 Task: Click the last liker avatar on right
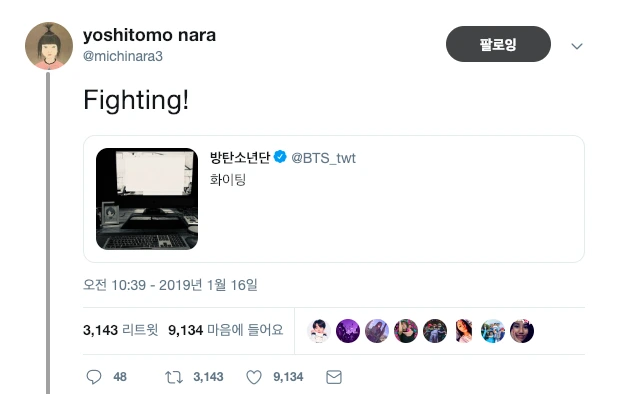(522, 331)
